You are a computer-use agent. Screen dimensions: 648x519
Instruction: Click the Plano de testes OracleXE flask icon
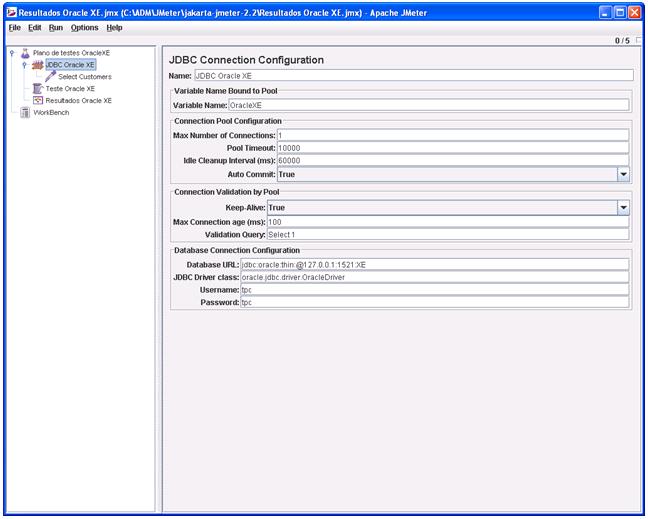25,53
